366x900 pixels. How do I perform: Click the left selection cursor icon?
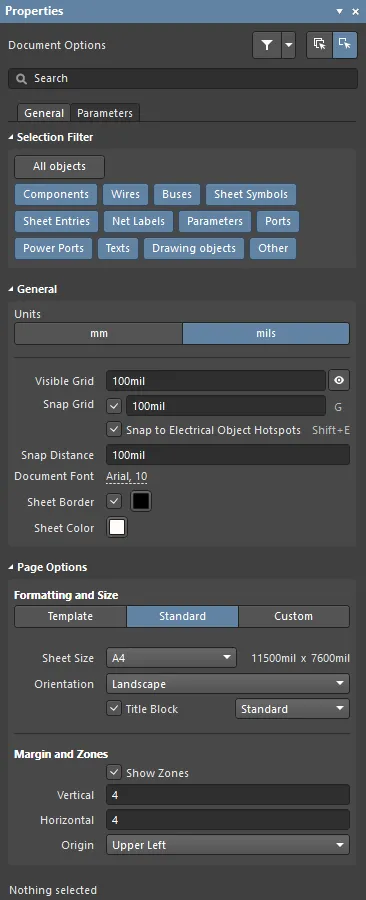point(320,45)
